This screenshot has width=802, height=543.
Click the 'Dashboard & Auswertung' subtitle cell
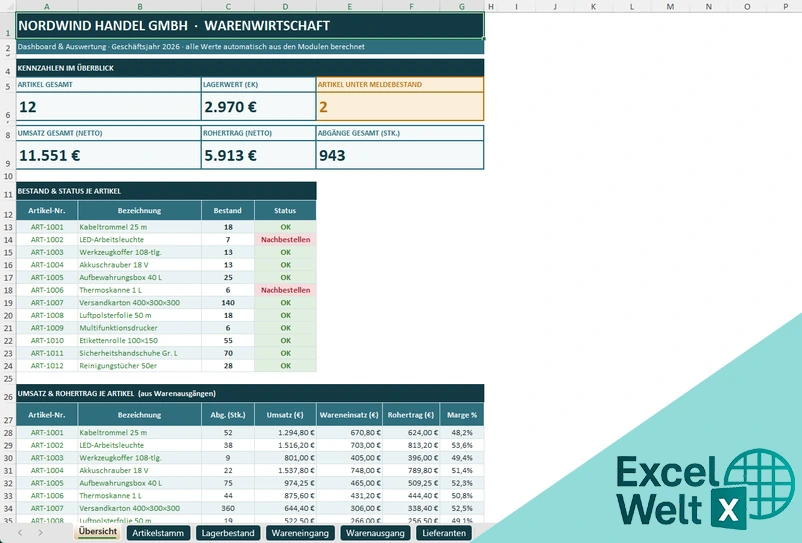coord(250,47)
